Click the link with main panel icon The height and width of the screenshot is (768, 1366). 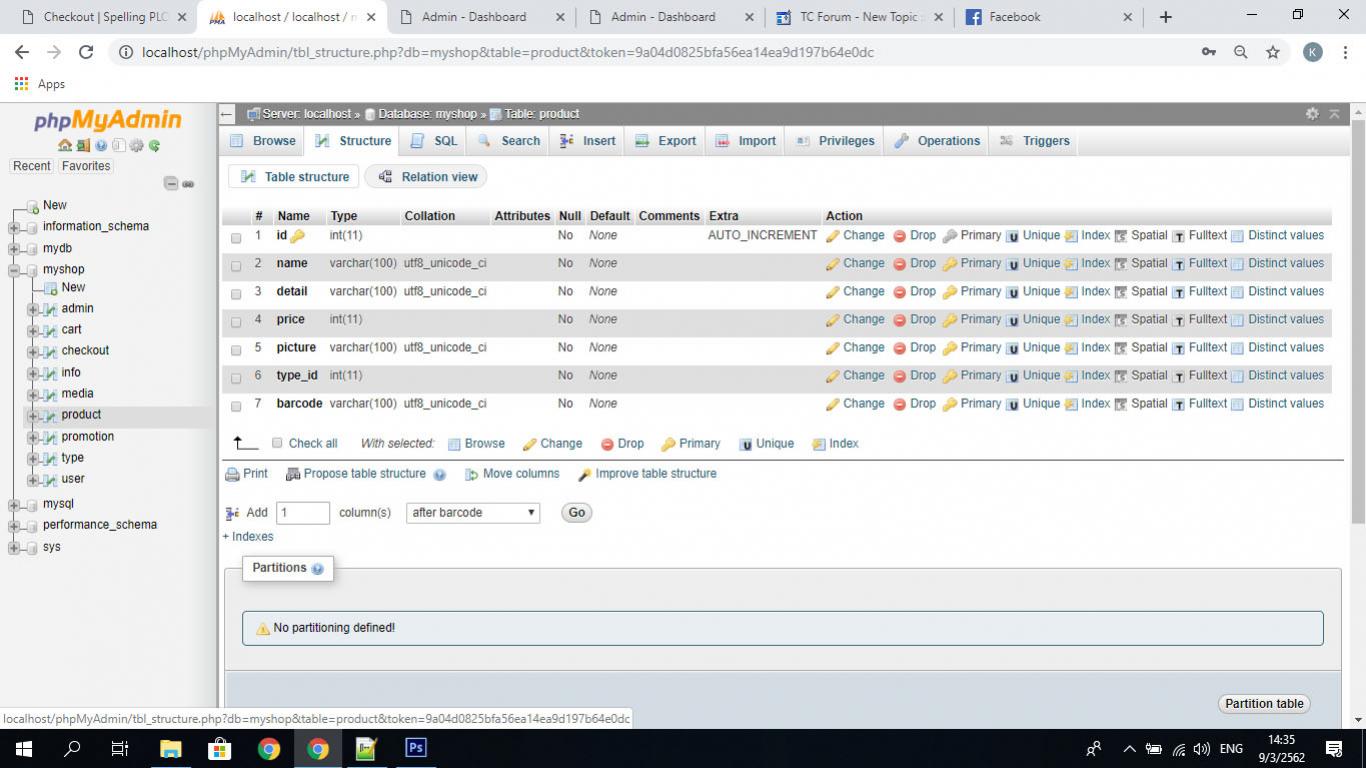click(x=188, y=184)
